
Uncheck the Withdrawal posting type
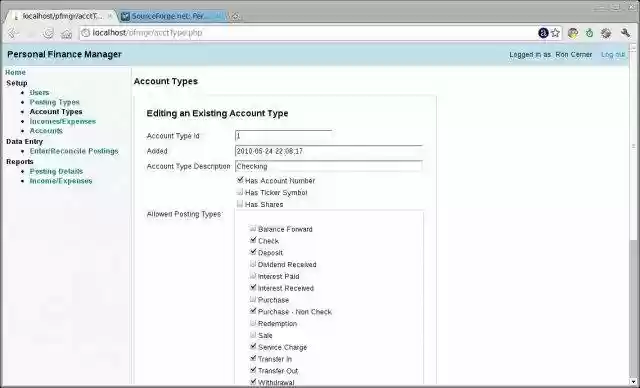[253, 381]
